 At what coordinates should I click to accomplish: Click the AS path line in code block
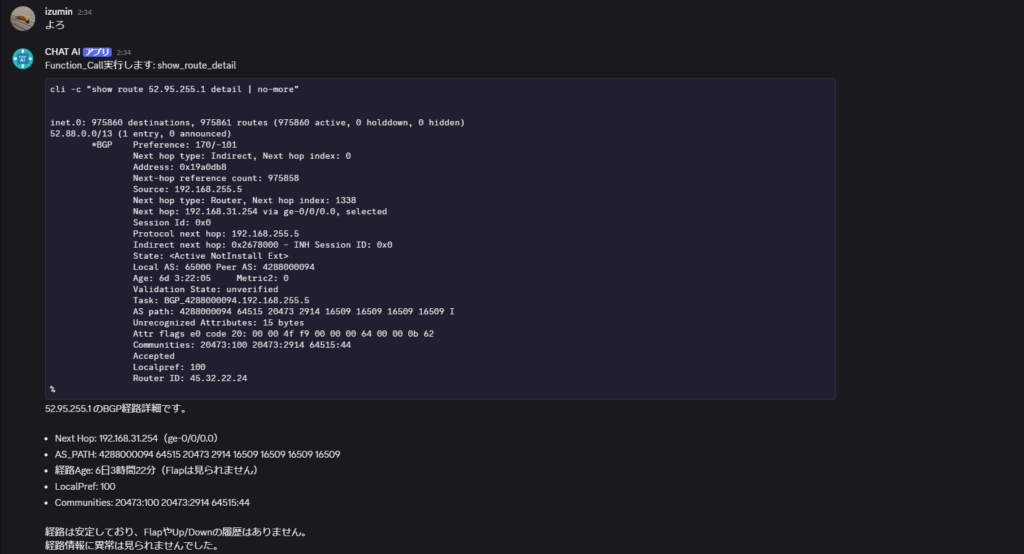tap(293, 312)
